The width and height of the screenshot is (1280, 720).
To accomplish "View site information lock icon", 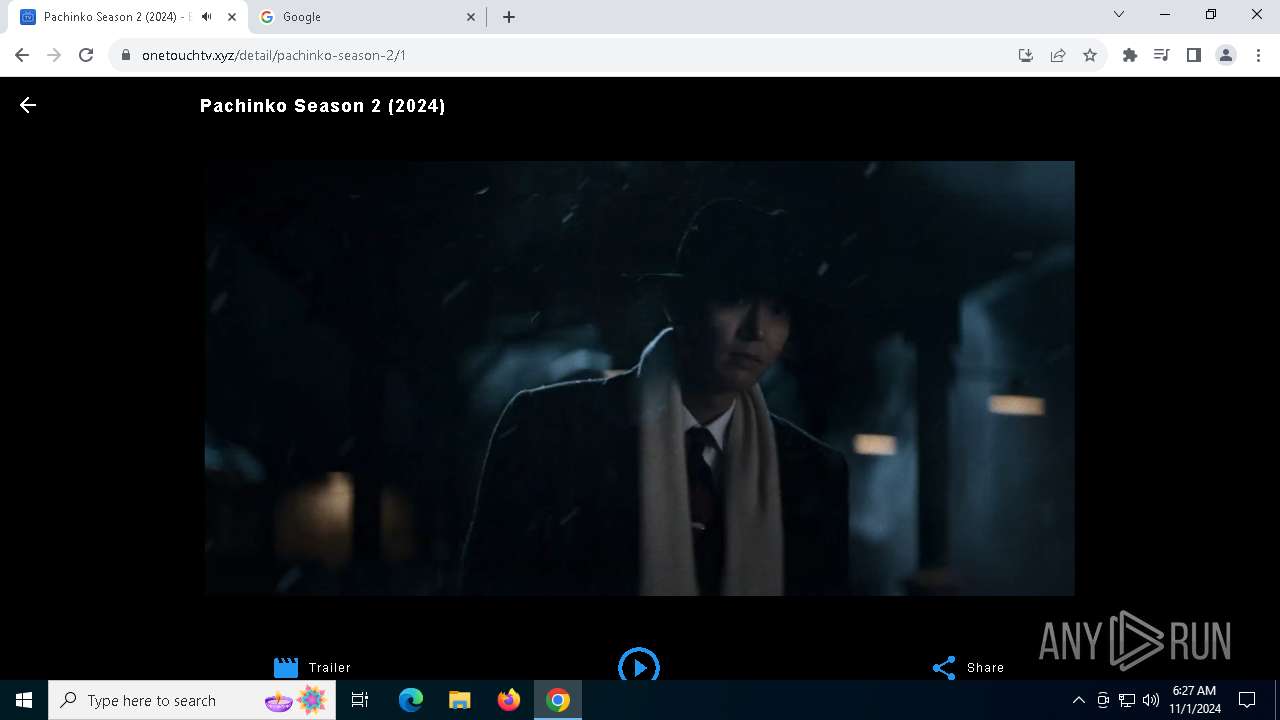I will pyautogui.click(x=126, y=55).
